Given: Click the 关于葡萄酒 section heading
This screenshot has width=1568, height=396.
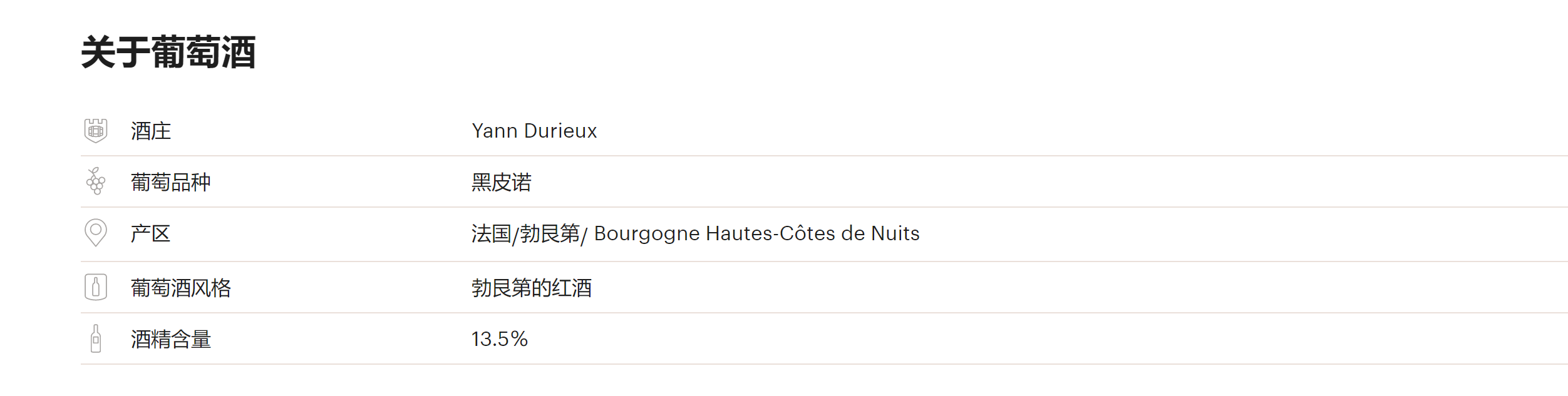Looking at the screenshot, I should [x=168, y=52].
